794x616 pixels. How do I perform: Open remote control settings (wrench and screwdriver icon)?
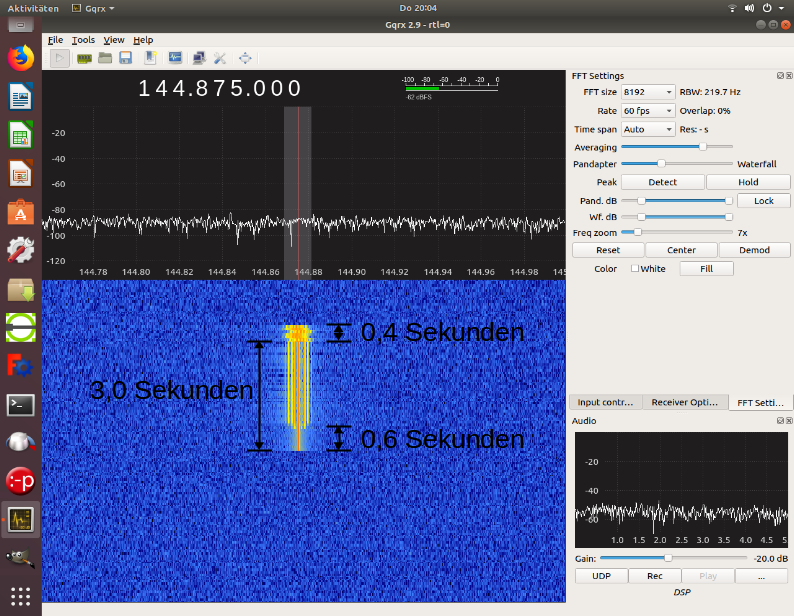click(x=220, y=58)
